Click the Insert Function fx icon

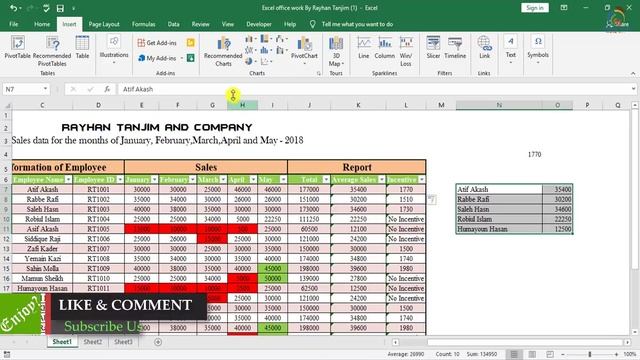click(107, 89)
